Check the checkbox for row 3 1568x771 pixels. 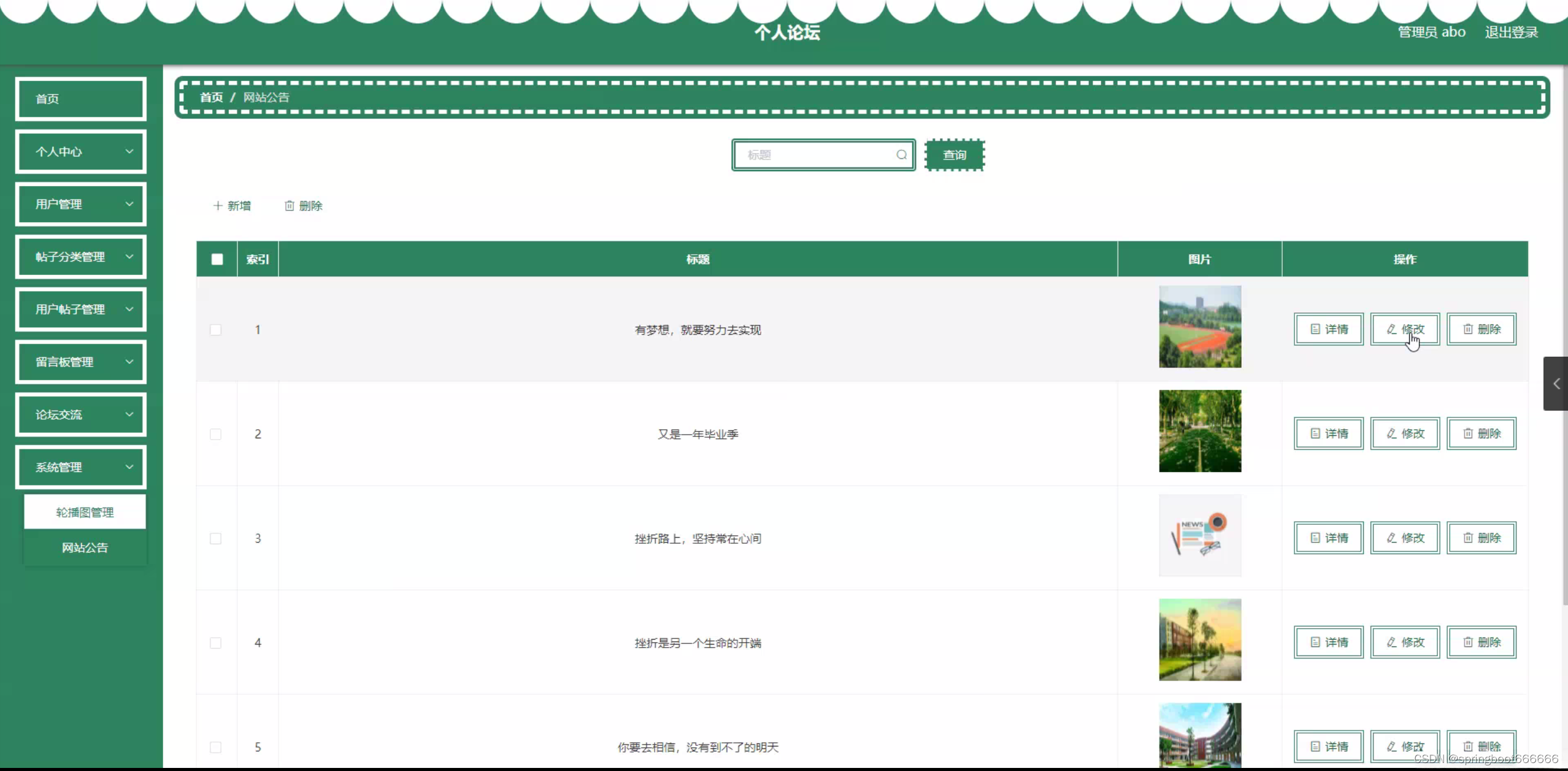215,538
